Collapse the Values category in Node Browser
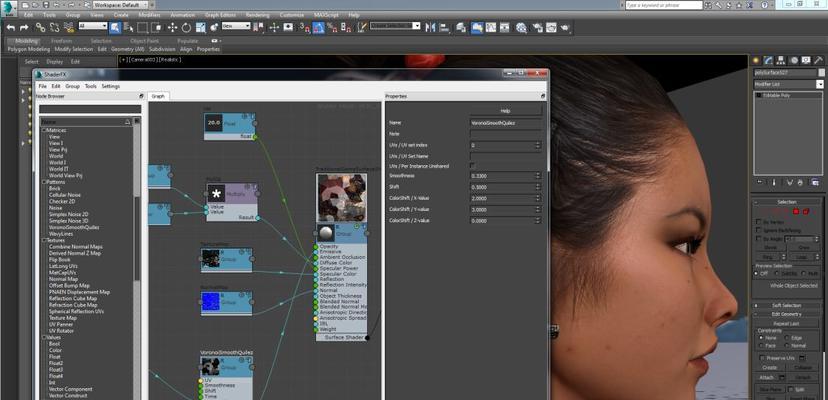Viewport: 828px width, 400px height. coord(44,337)
